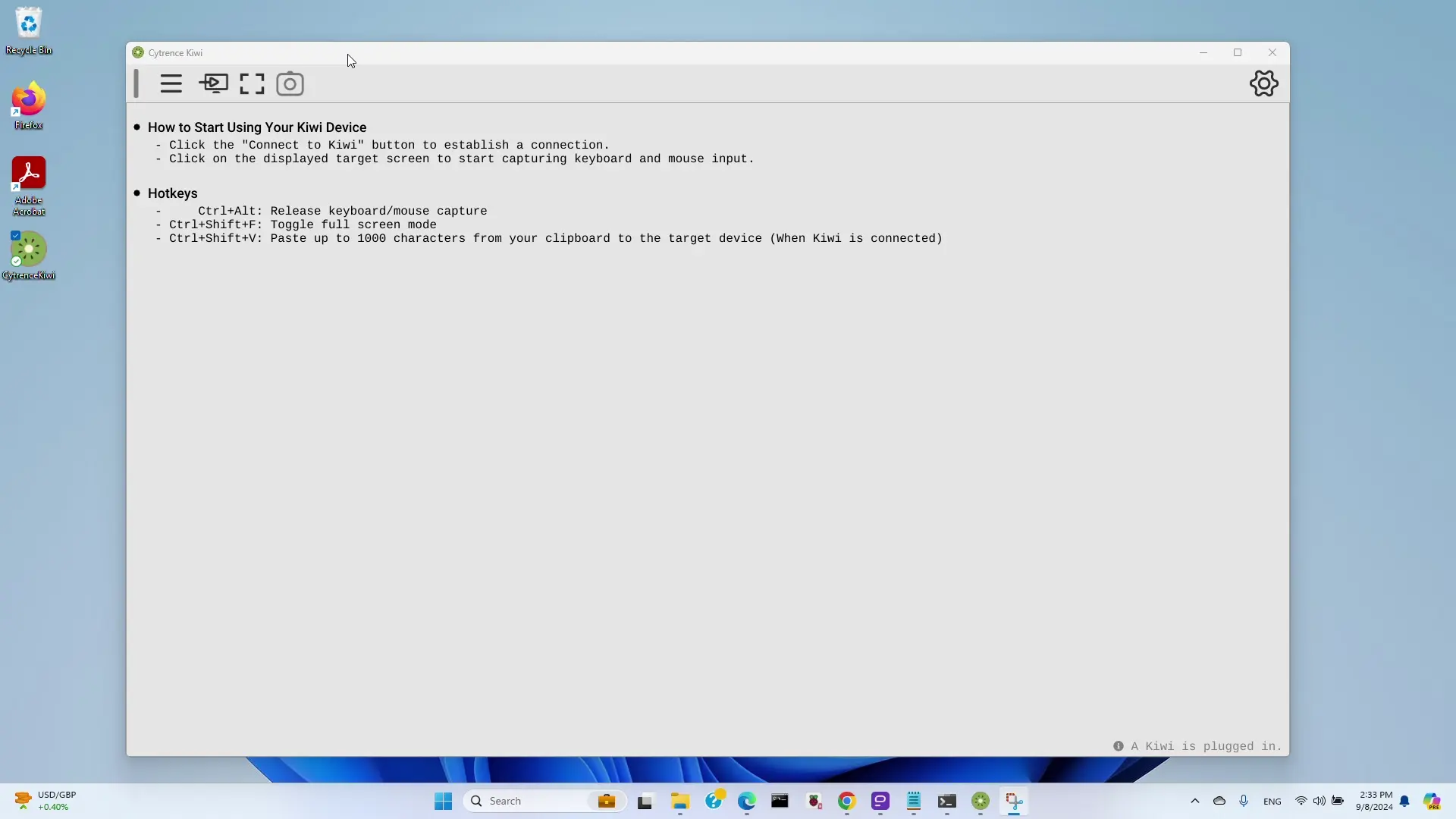This screenshot has height=819, width=1456.
Task: Open Task View from the taskbar
Action: (645, 801)
